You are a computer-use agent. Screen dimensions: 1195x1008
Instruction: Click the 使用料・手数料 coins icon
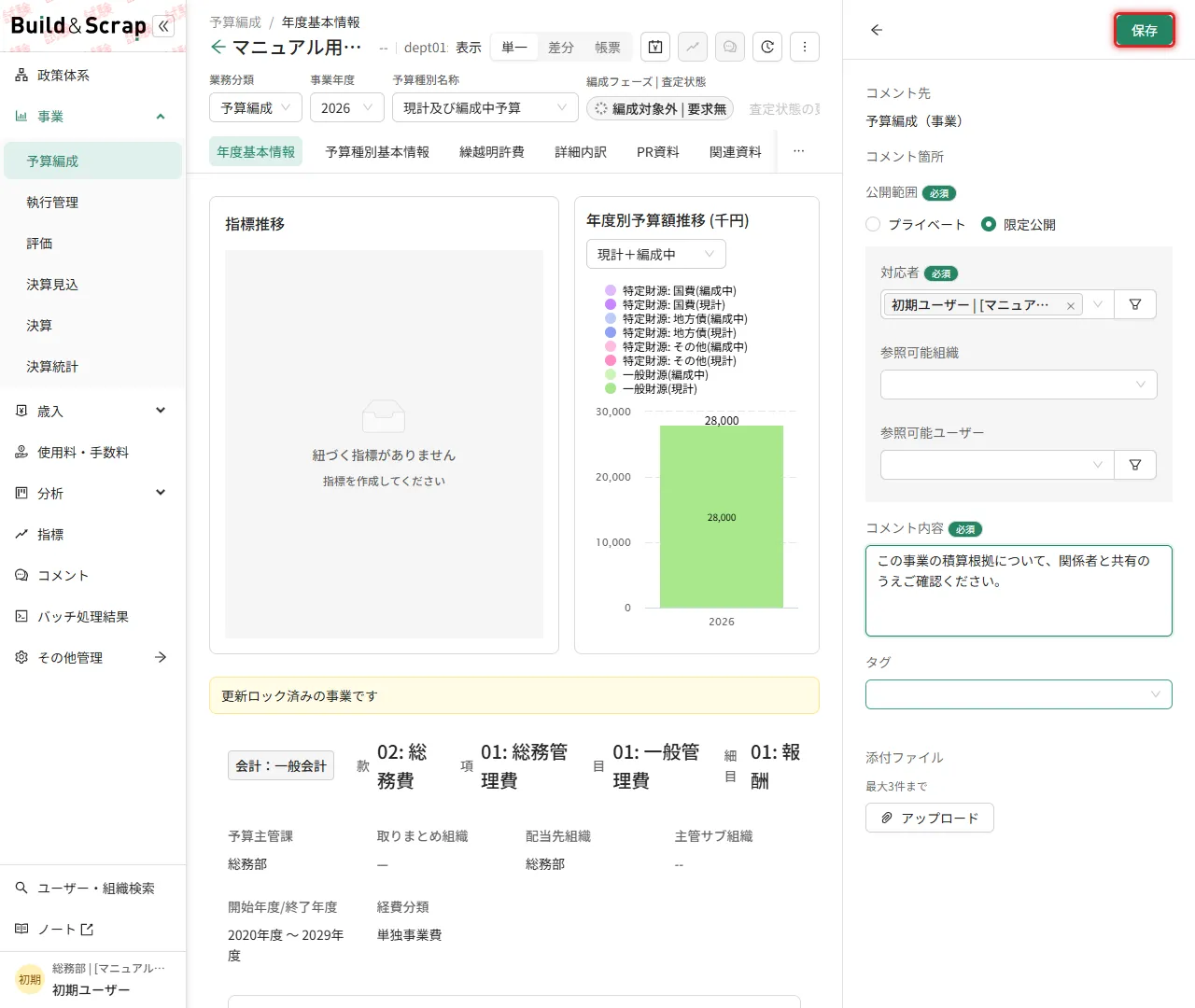coord(21,452)
